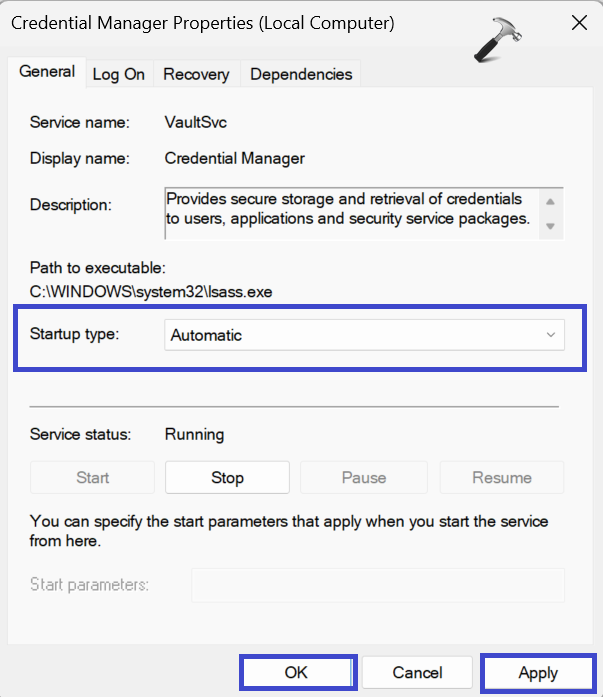The width and height of the screenshot is (603, 697).
Task: Click the Start service button
Action: coord(93,478)
